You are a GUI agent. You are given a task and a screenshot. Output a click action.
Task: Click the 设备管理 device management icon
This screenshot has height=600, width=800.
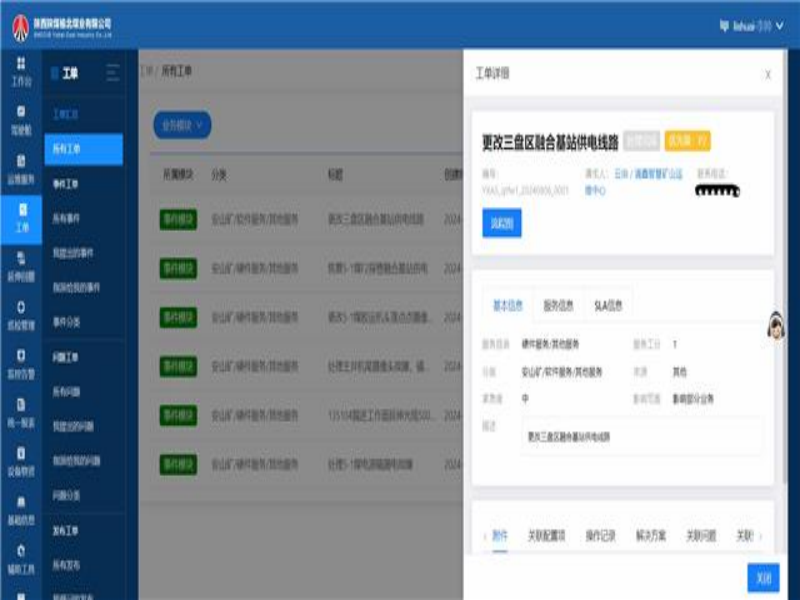pos(21,459)
